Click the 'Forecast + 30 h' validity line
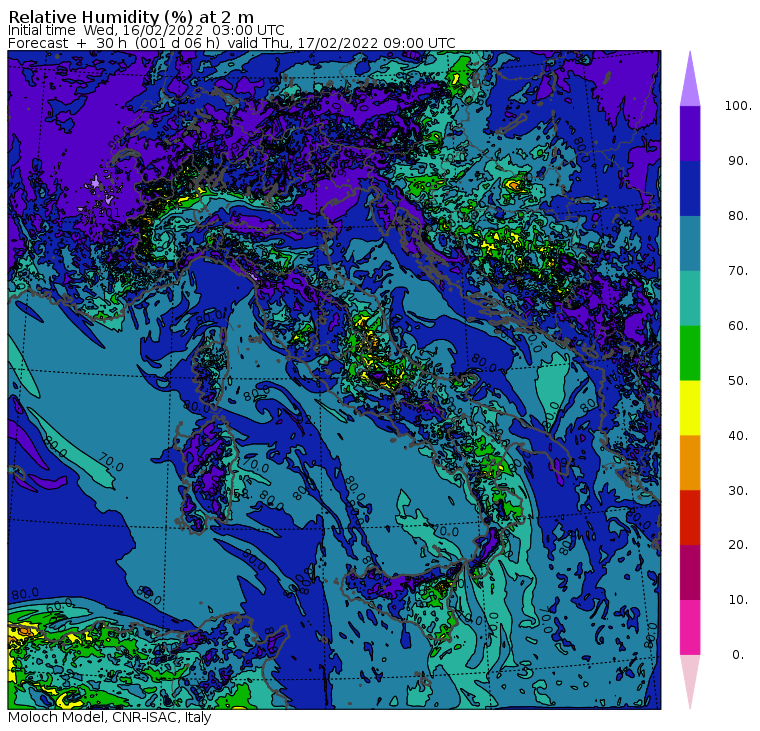Screen dimensions: 760x731 [x=232, y=43]
